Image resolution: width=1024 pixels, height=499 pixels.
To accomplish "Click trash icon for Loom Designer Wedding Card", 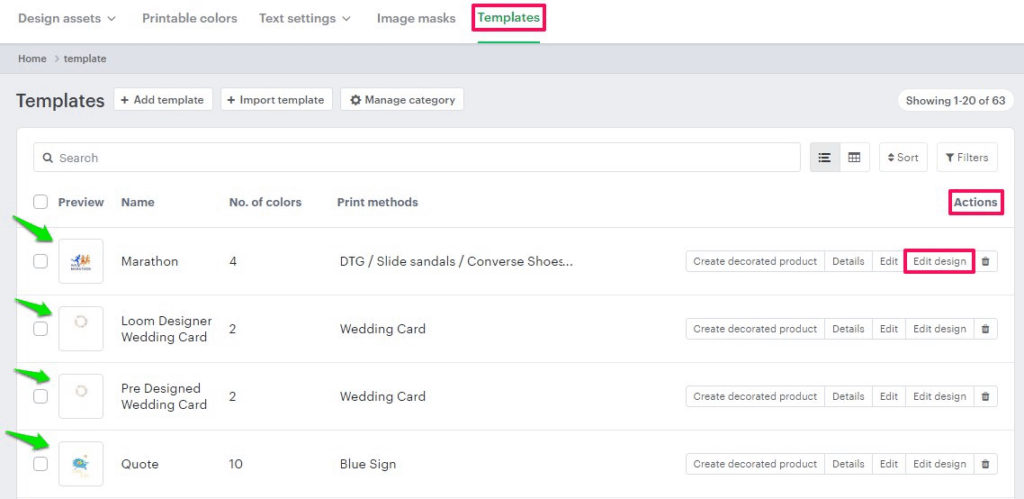I will click(985, 329).
